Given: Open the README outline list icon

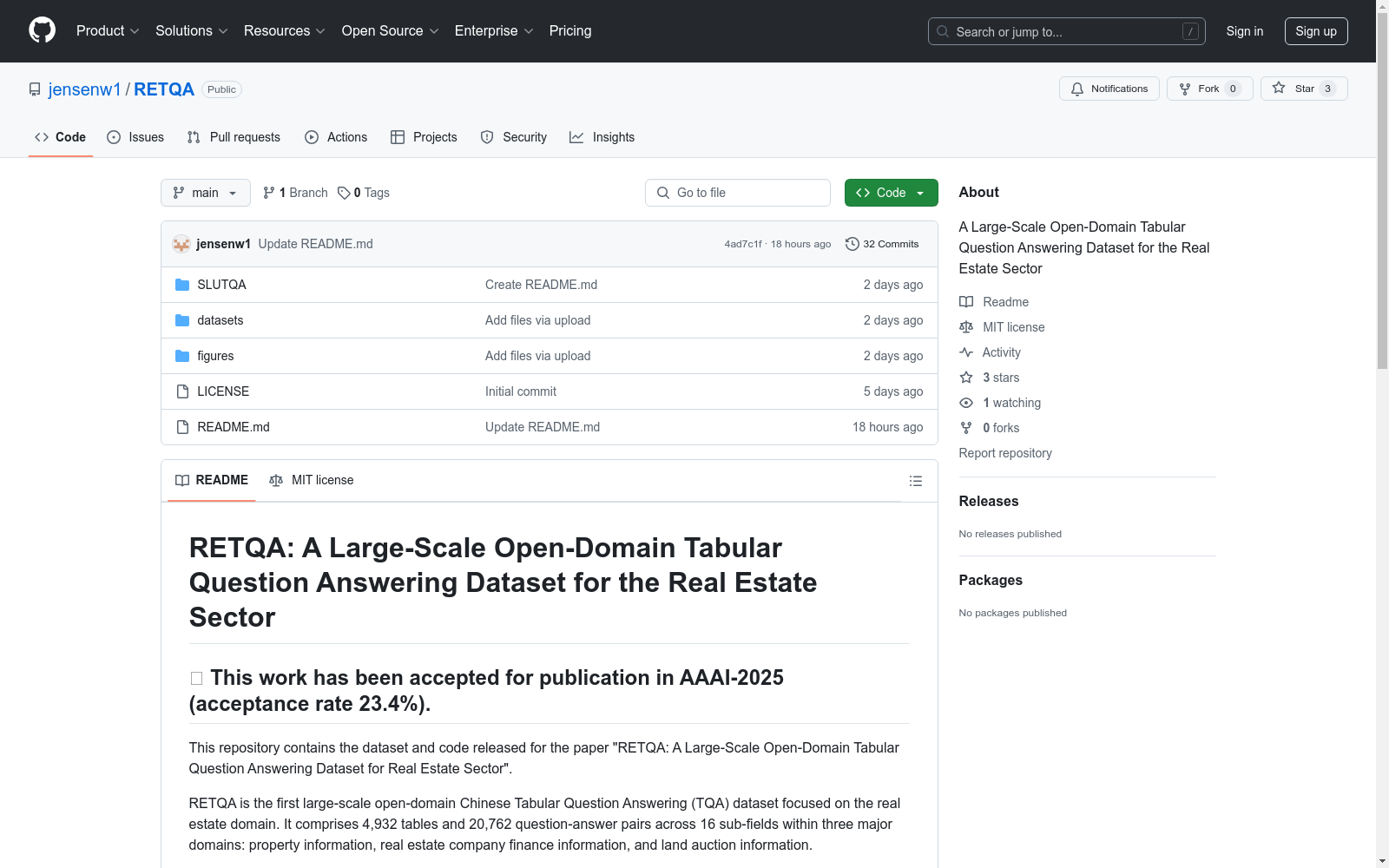Looking at the screenshot, I should click(916, 481).
